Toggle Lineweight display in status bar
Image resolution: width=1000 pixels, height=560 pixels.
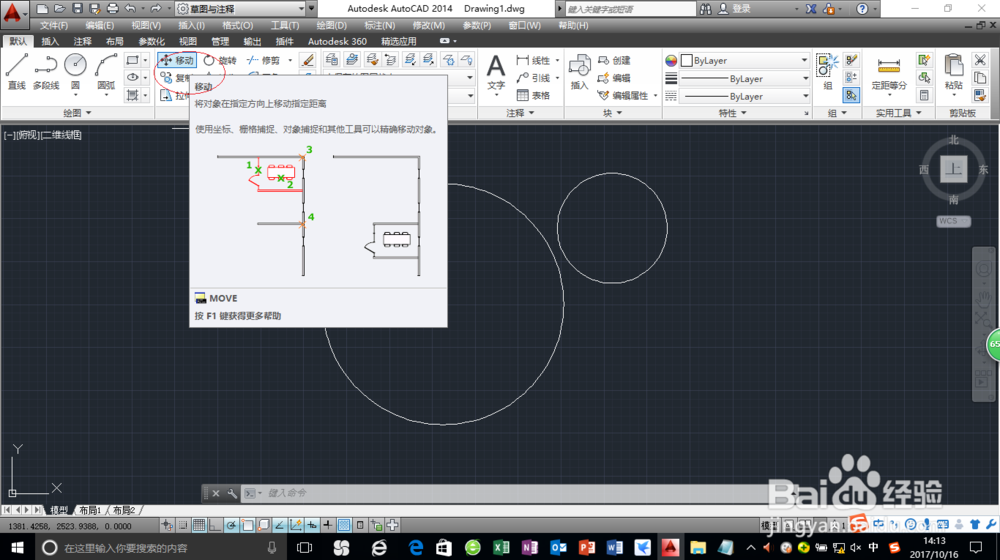(327, 526)
